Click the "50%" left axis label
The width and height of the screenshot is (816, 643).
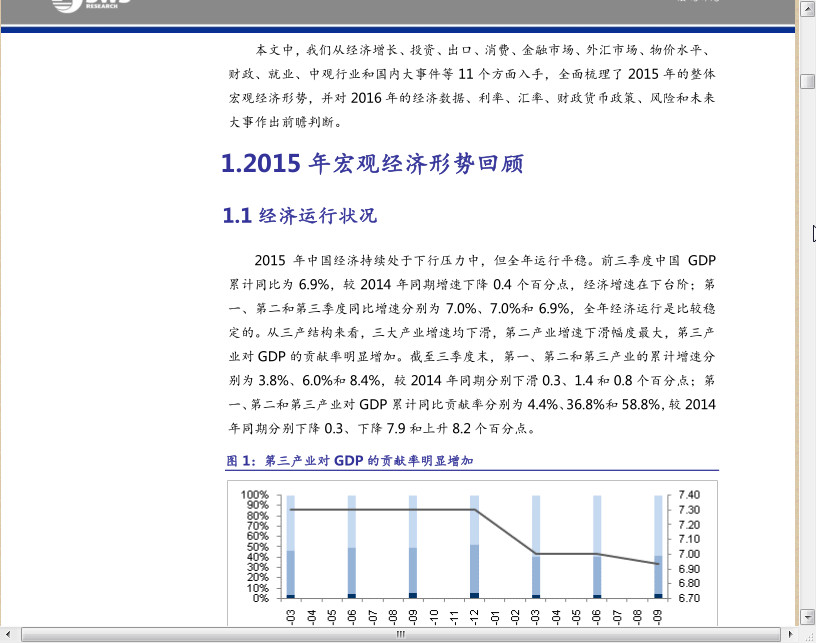pos(257,546)
